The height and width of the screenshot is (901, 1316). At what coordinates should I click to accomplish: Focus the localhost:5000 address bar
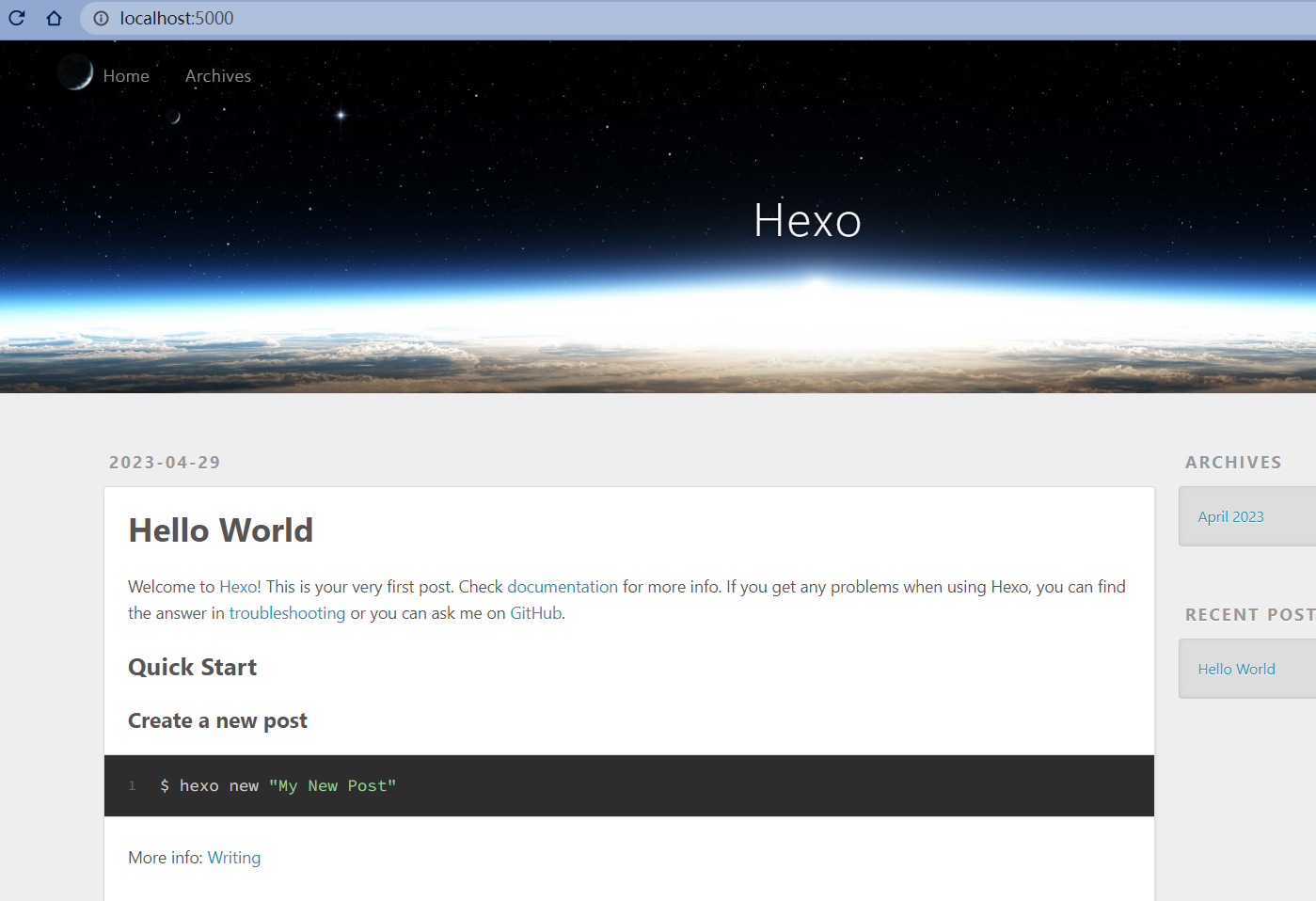coord(564,18)
